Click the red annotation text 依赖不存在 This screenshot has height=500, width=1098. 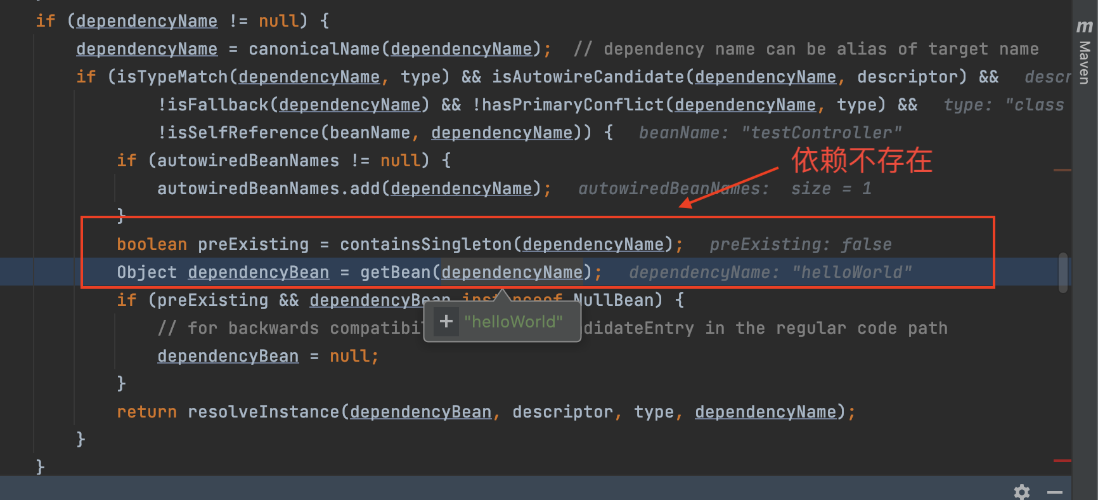861,160
